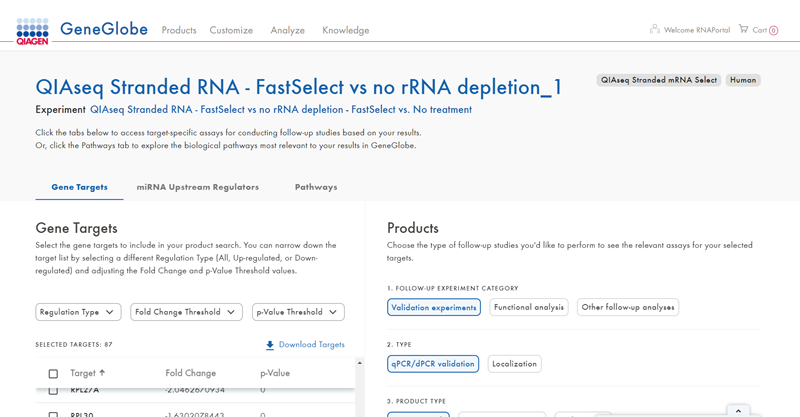Open the experiment link FastSelect vs. No treatment
This screenshot has height=417, width=800.
pos(281,109)
